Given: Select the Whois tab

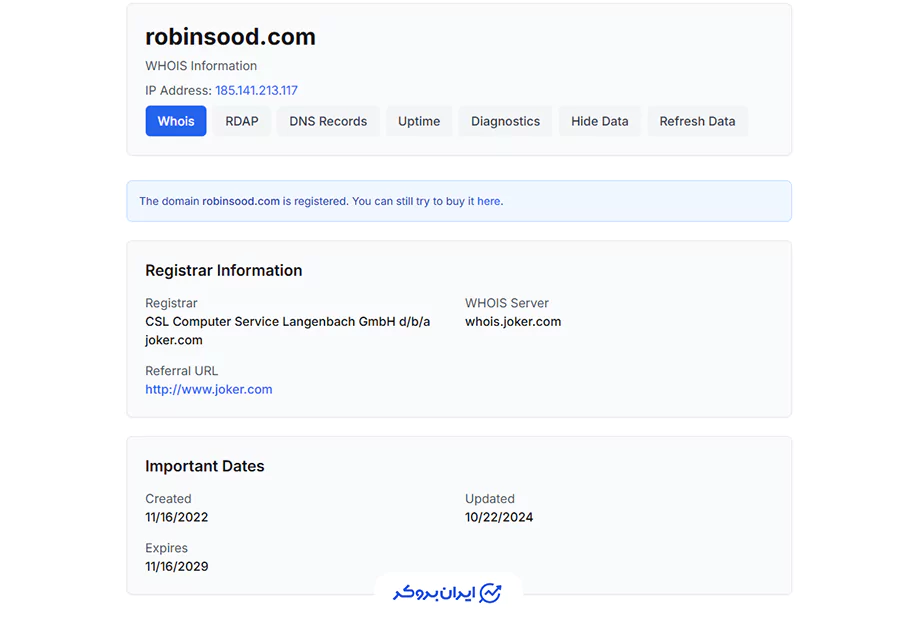Looking at the screenshot, I should [176, 121].
